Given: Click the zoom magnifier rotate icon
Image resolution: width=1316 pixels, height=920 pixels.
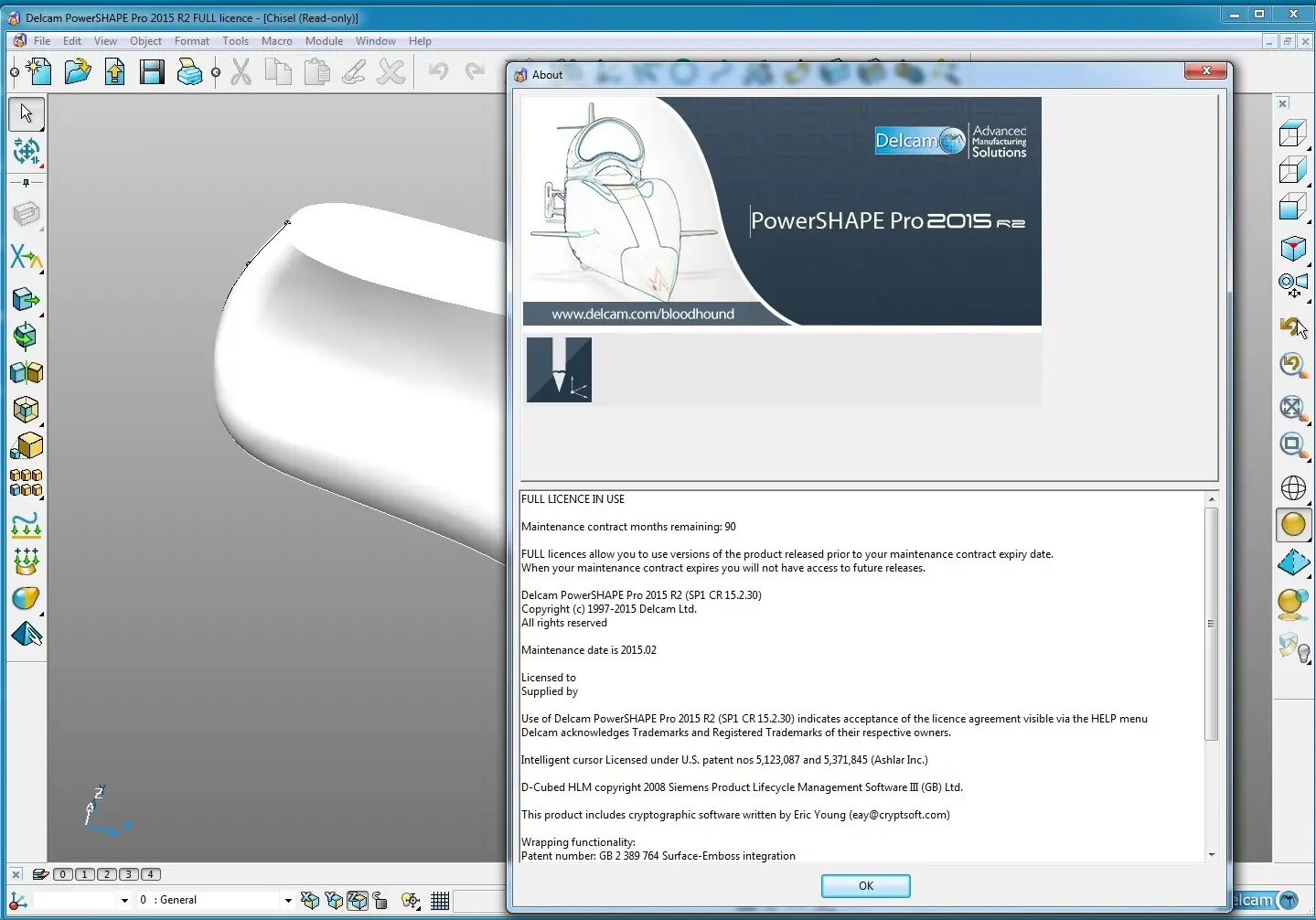Looking at the screenshot, I should pyautogui.click(x=1292, y=365).
